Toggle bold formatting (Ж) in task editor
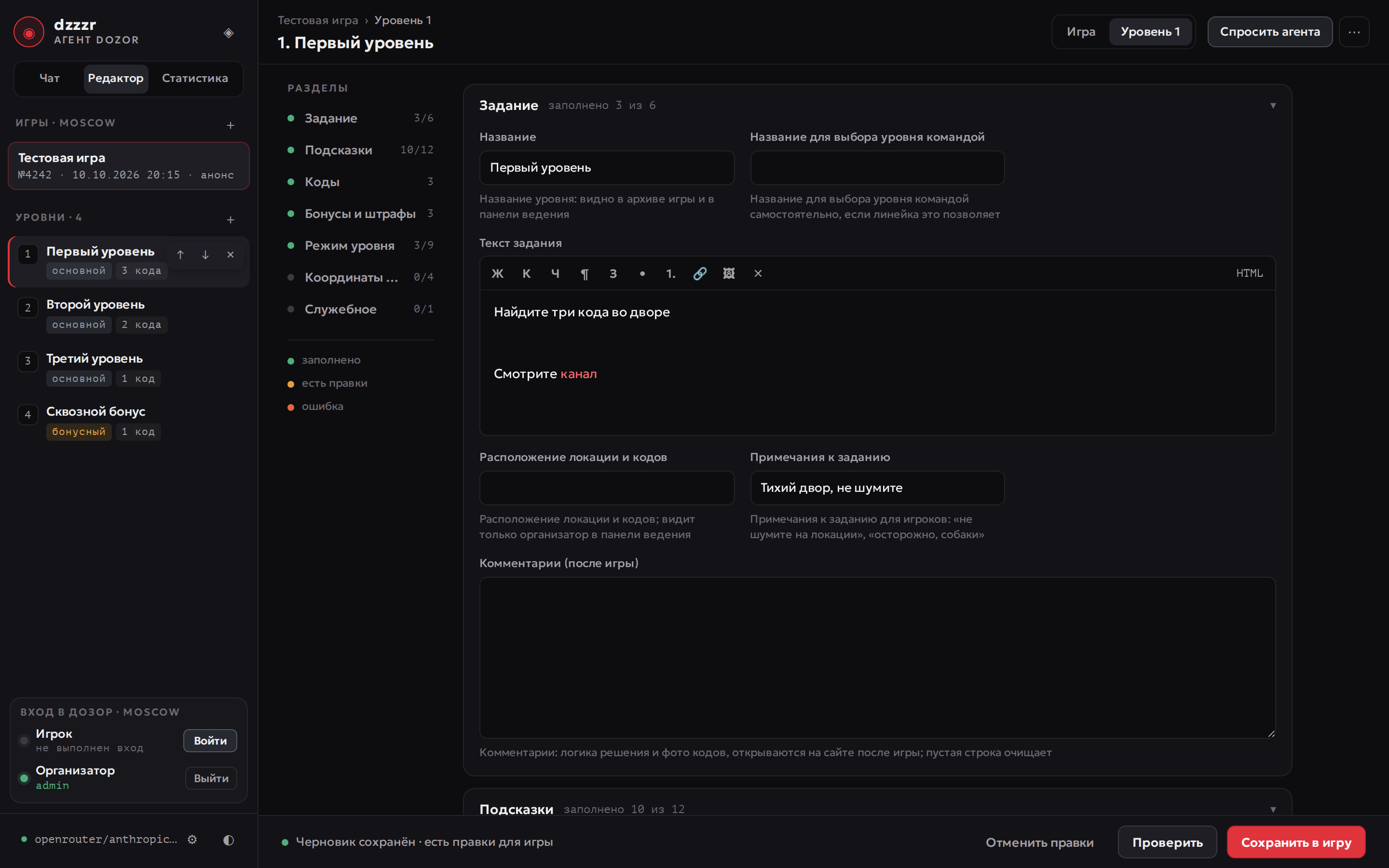The width and height of the screenshot is (1389, 868). (x=497, y=273)
